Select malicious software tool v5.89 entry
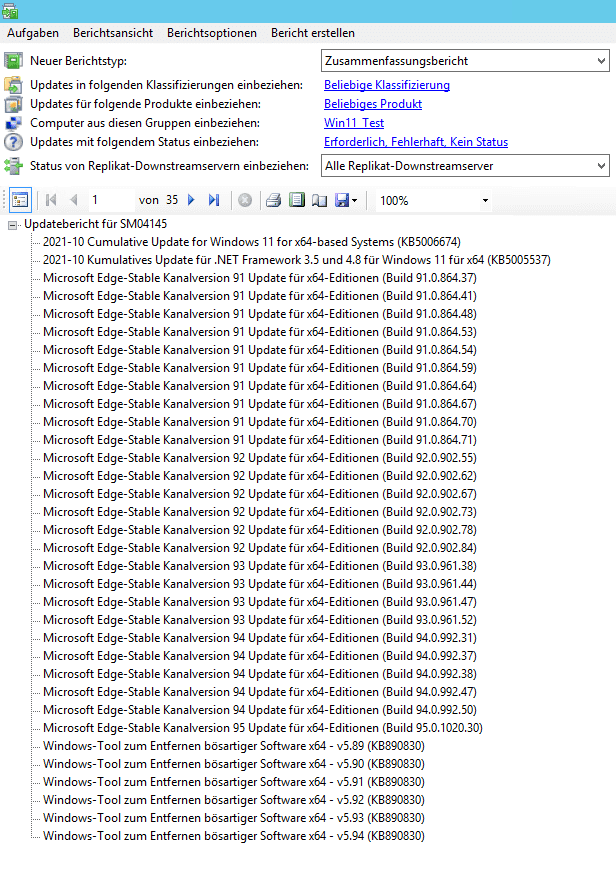 (x=234, y=746)
